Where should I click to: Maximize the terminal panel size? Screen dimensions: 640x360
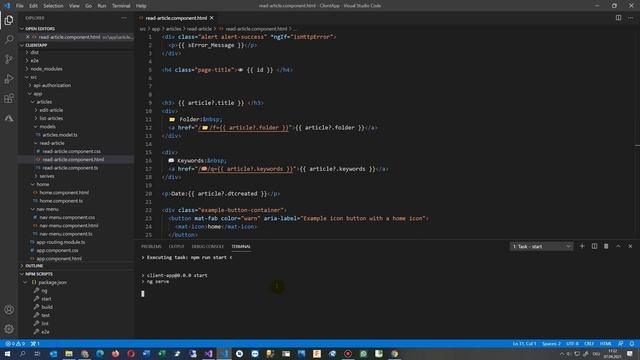click(618, 246)
